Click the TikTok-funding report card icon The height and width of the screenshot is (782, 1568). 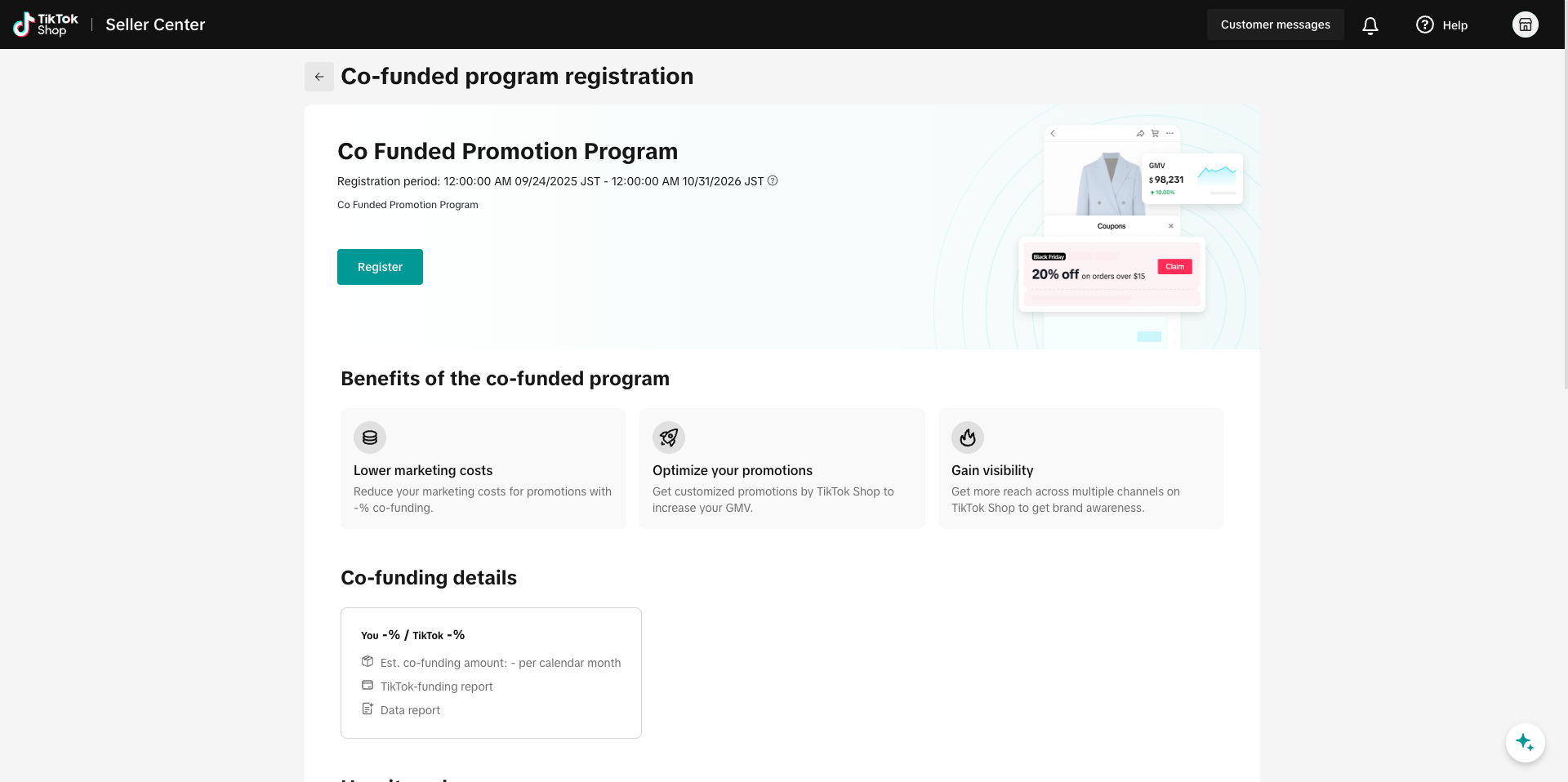(x=367, y=686)
